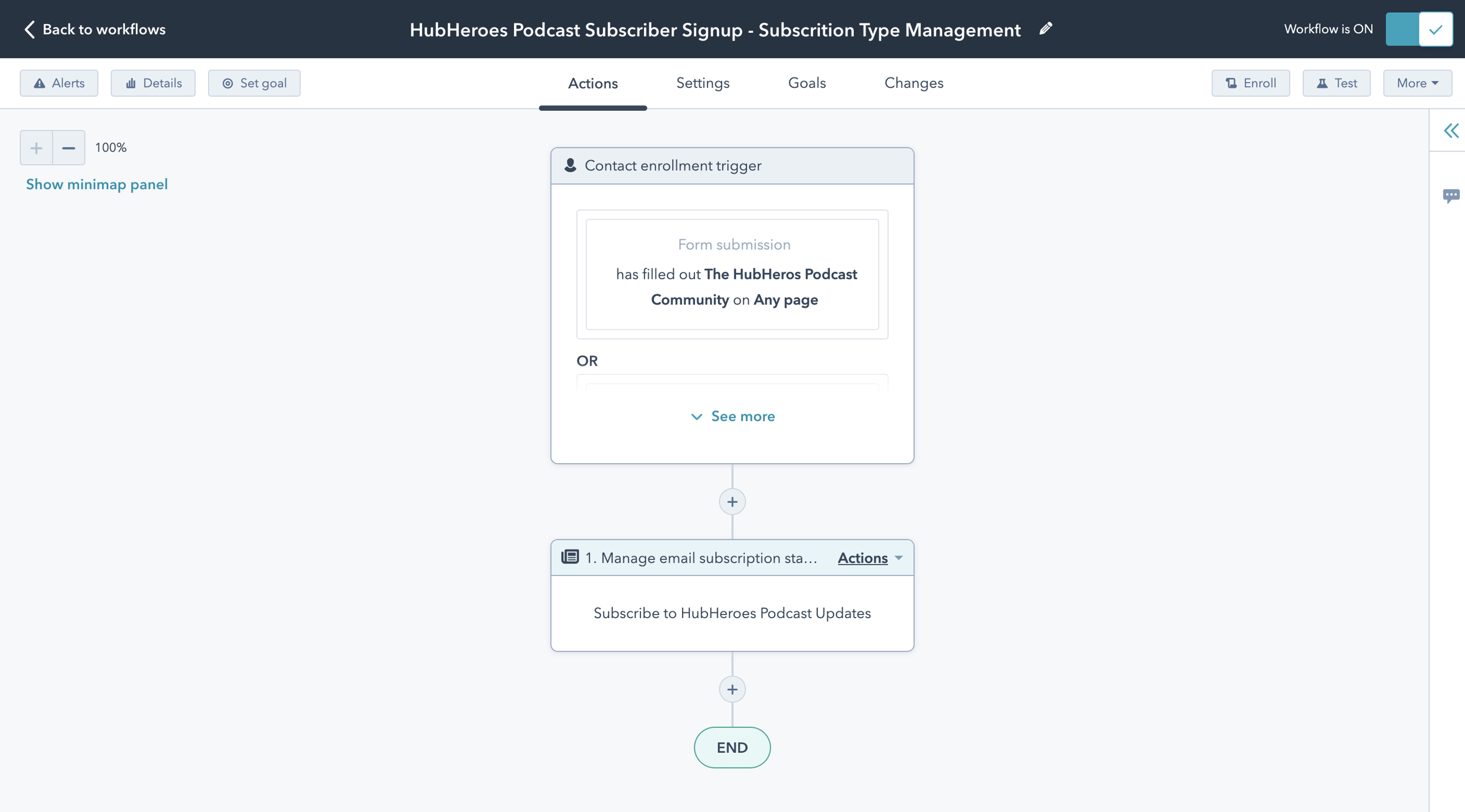Add an action with the plus below the trigger
This screenshot has height=812, width=1465.
732,501
